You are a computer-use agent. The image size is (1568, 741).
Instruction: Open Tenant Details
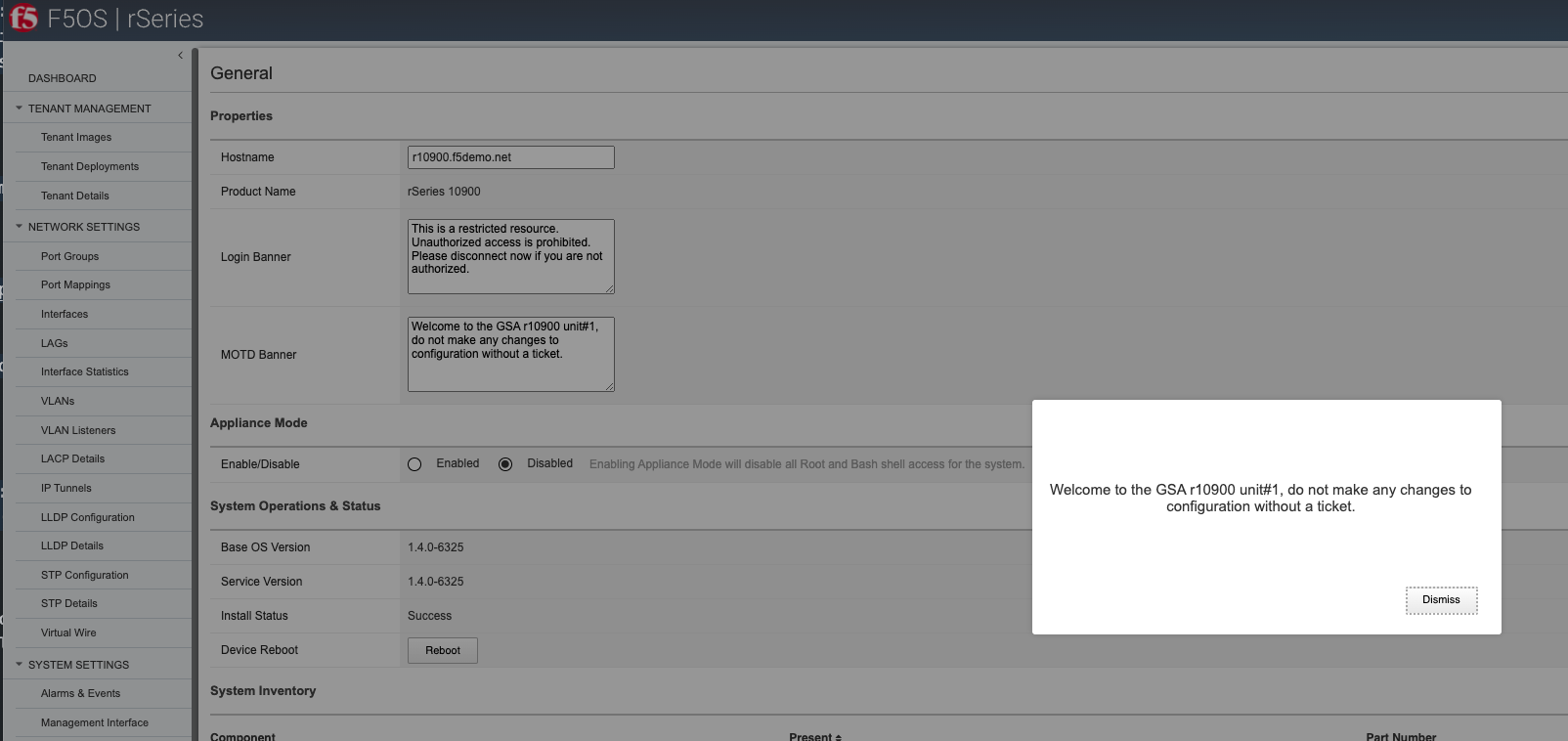75,196
